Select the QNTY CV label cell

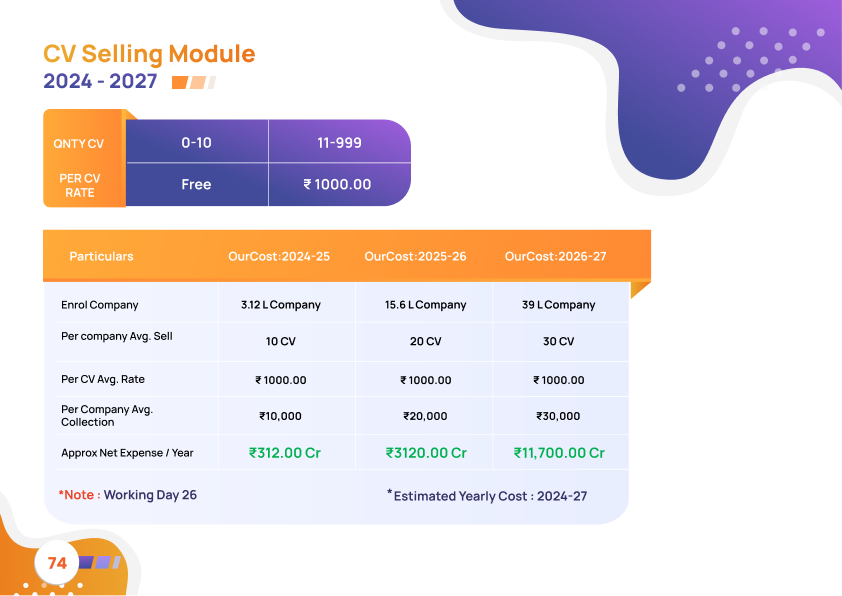(79, 143)
